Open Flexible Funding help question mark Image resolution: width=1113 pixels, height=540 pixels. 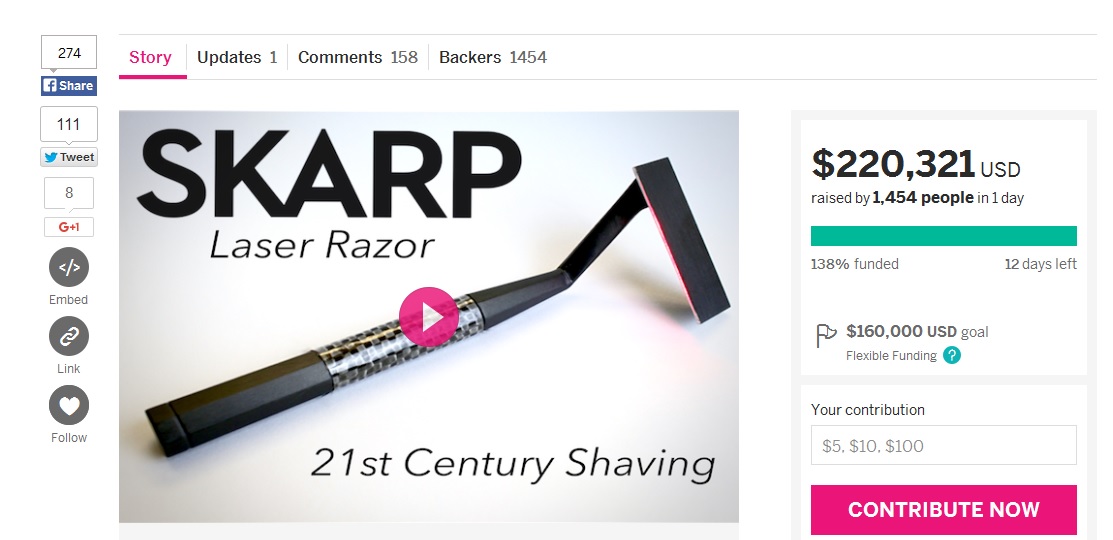click(952, 356)
